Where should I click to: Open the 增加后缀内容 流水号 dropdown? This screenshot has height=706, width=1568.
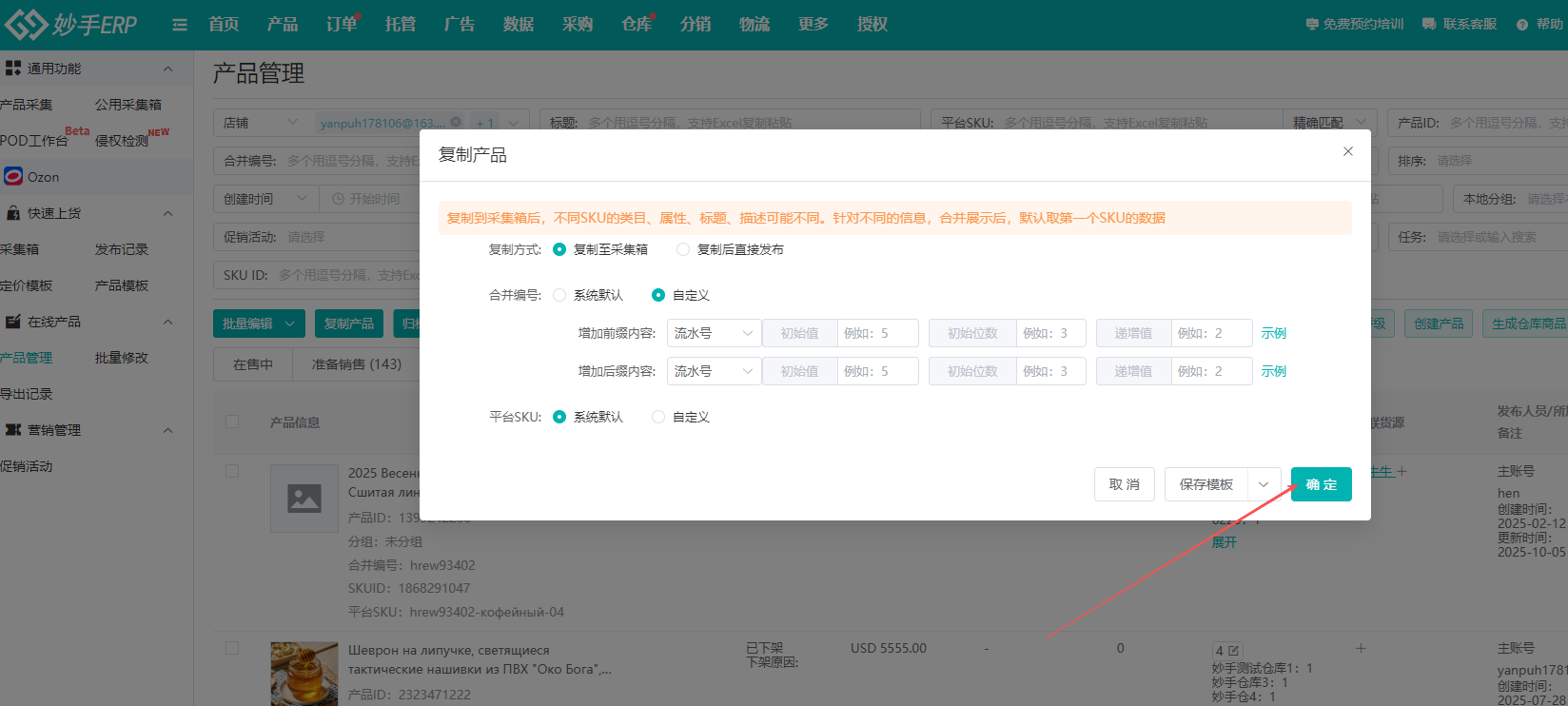pyautogui.click(x=713, y=371)
